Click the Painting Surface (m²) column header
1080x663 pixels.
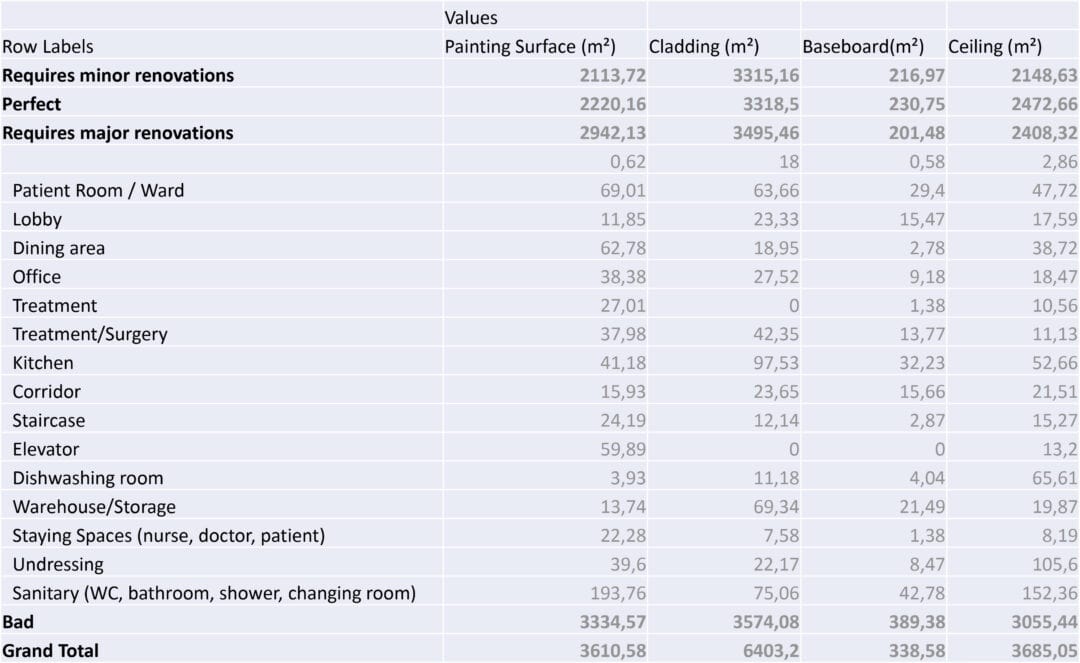coord(530,46)
